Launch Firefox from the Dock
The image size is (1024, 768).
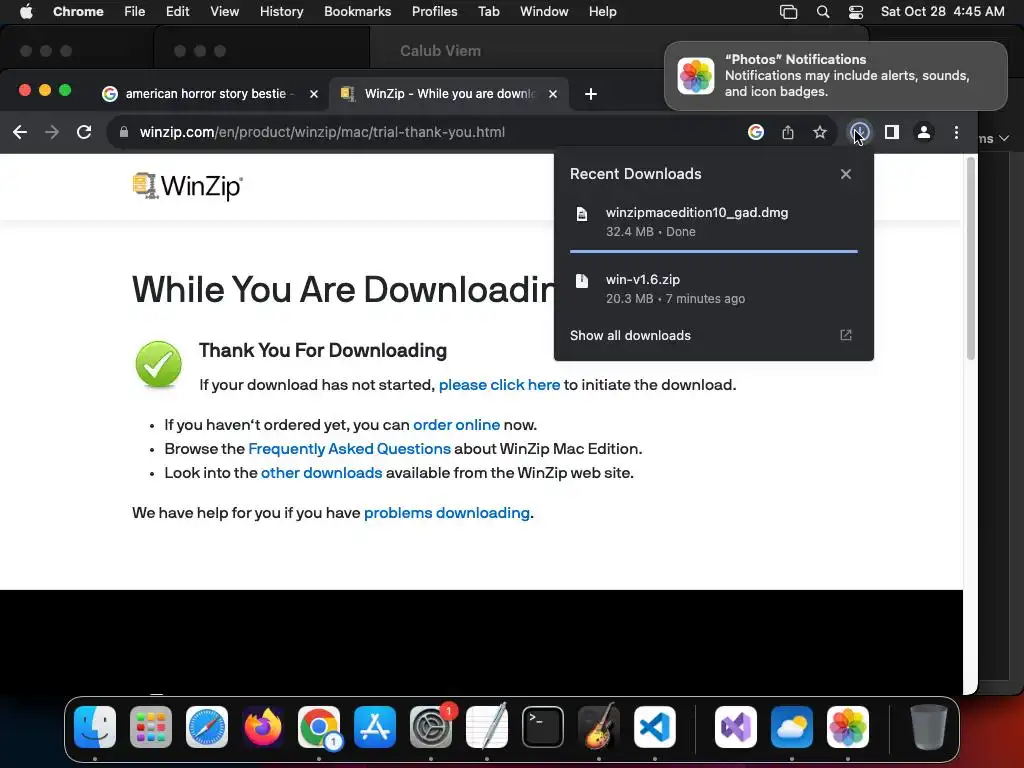263,727
